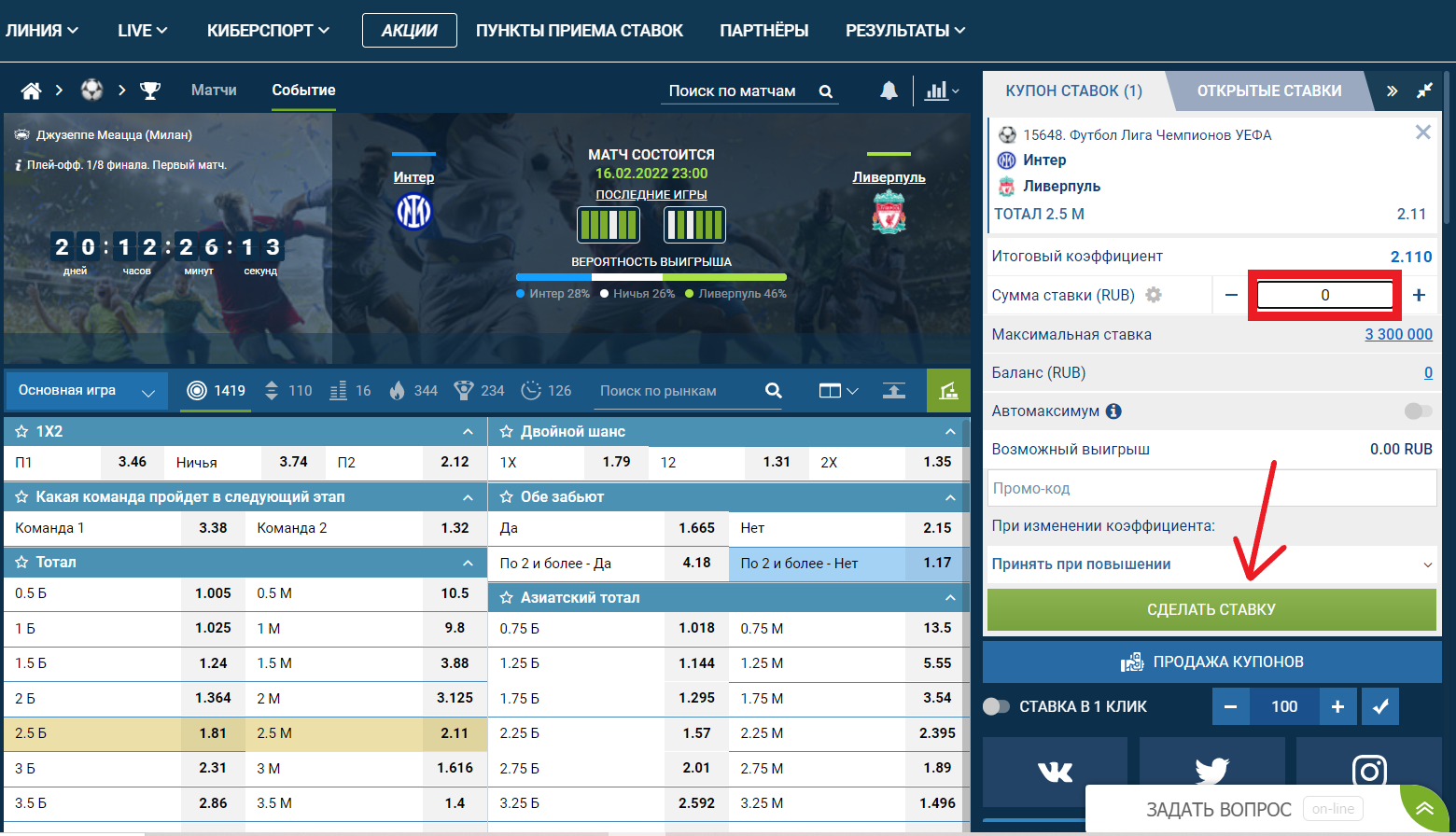Favorite the Азиатский тотал market star

pos(506,598)
